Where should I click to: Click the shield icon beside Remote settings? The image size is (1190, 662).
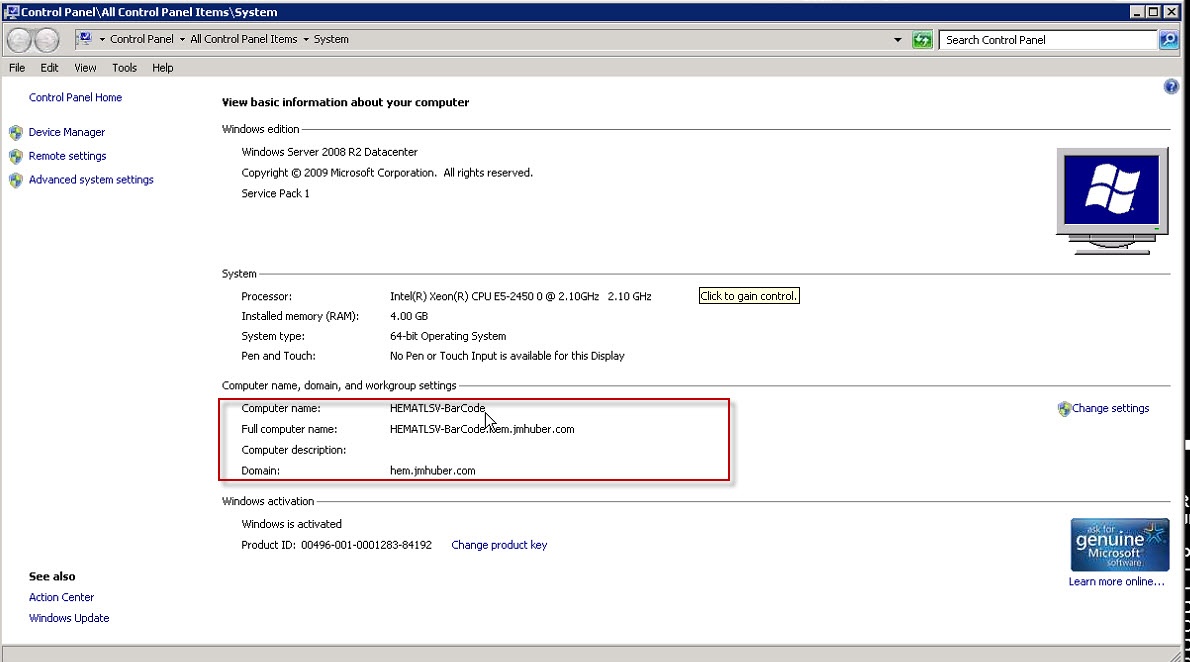click(16, 156)
